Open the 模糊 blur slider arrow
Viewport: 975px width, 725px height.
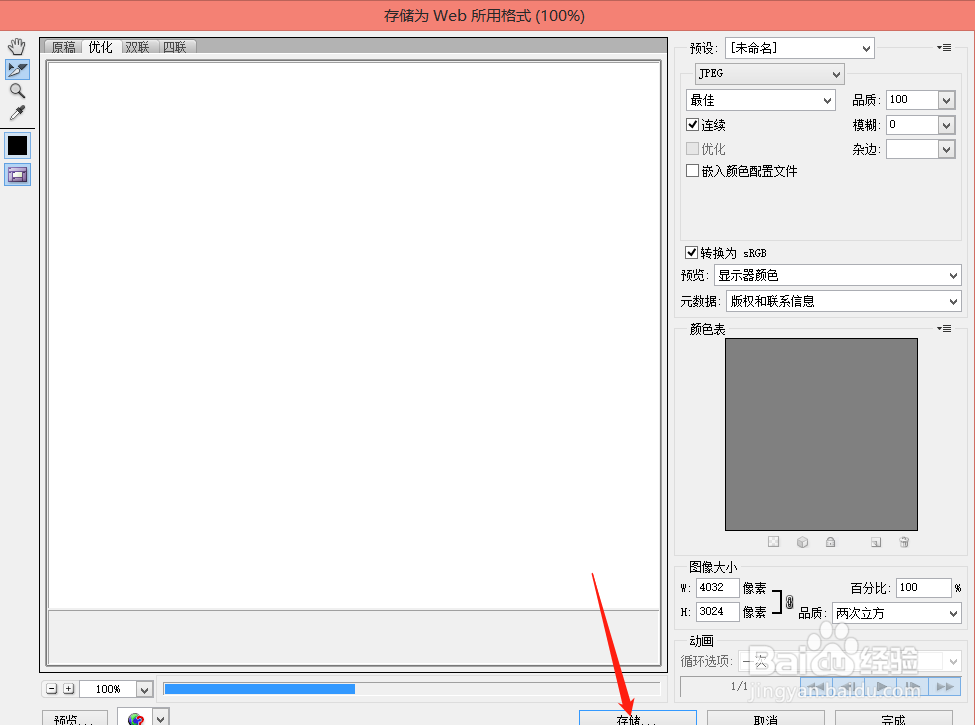click(946, 125)
